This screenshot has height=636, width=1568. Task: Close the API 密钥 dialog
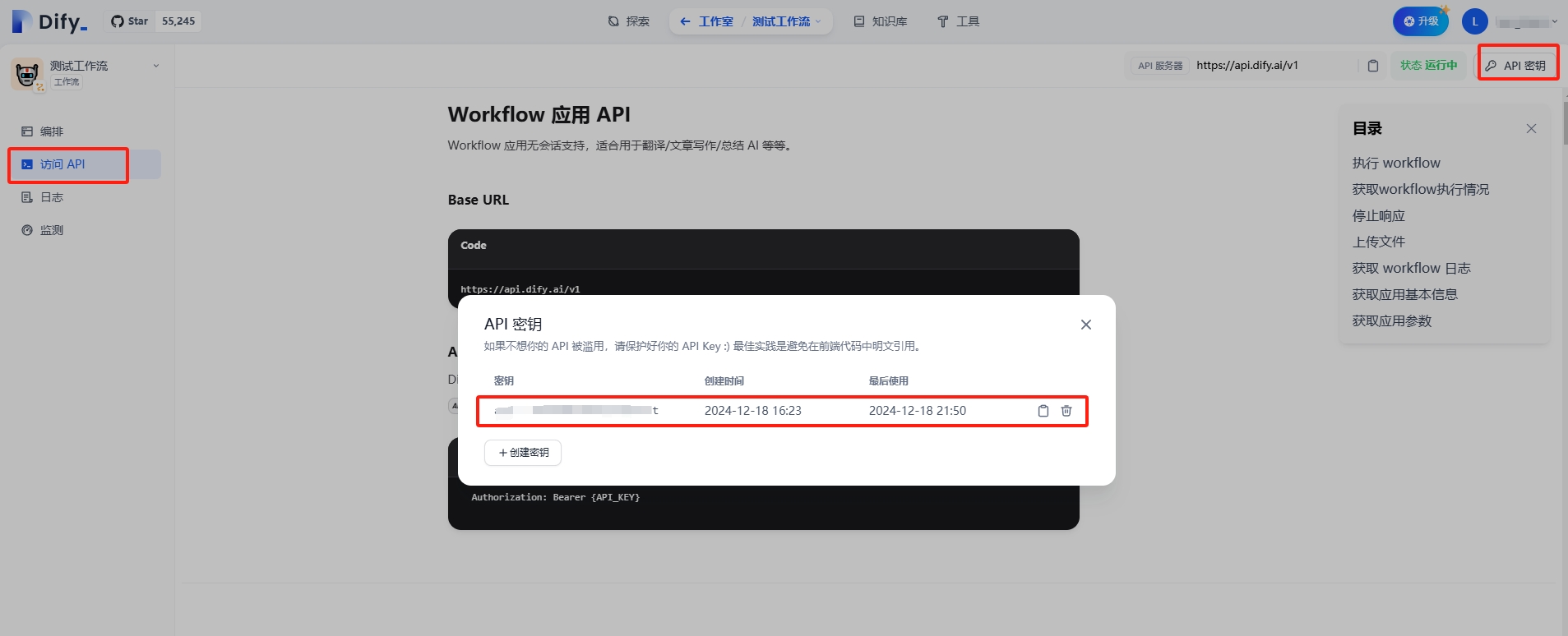point(1086,325)
